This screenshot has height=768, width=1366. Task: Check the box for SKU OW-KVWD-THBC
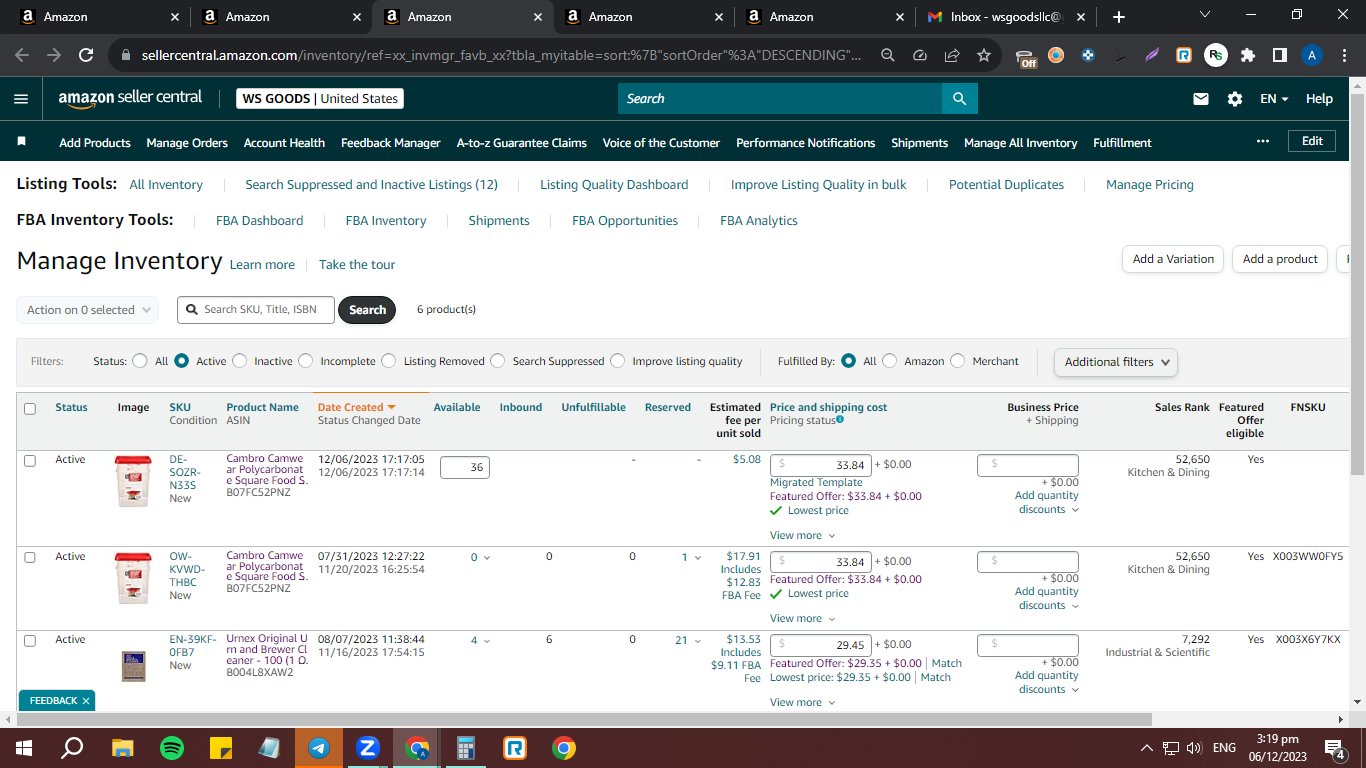coord(30,557)
